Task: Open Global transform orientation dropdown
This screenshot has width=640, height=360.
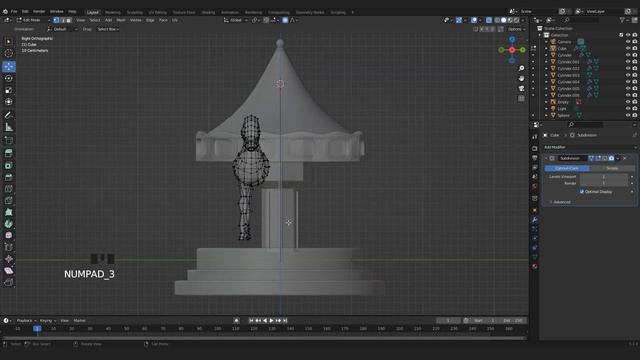Action: pos(236,20)
